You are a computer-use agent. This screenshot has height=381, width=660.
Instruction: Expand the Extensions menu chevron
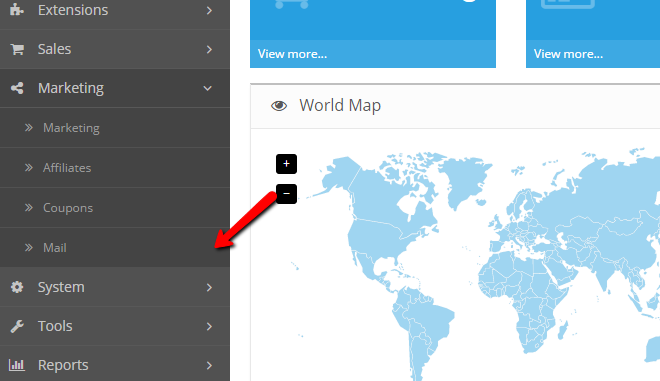coord(209,10)
